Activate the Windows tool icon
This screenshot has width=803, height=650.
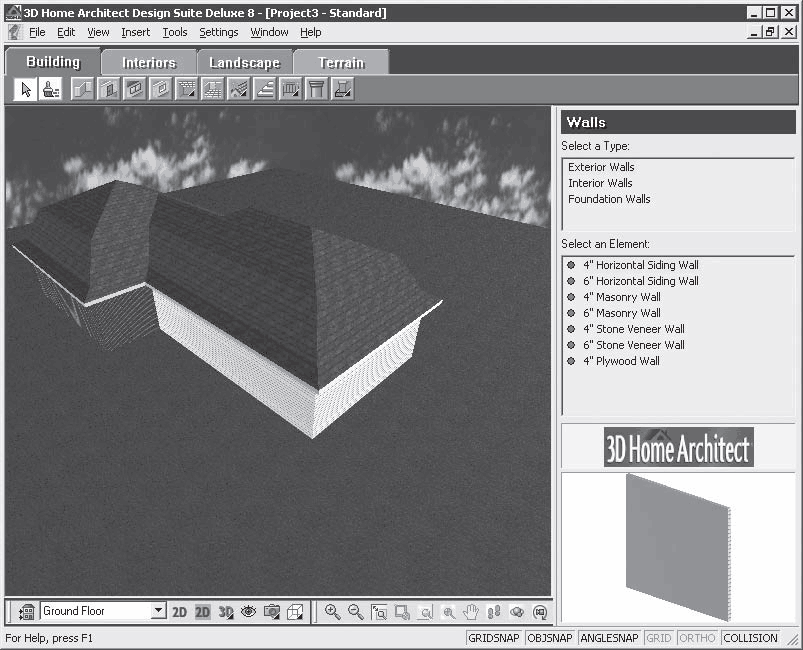[x=135, y=90]
